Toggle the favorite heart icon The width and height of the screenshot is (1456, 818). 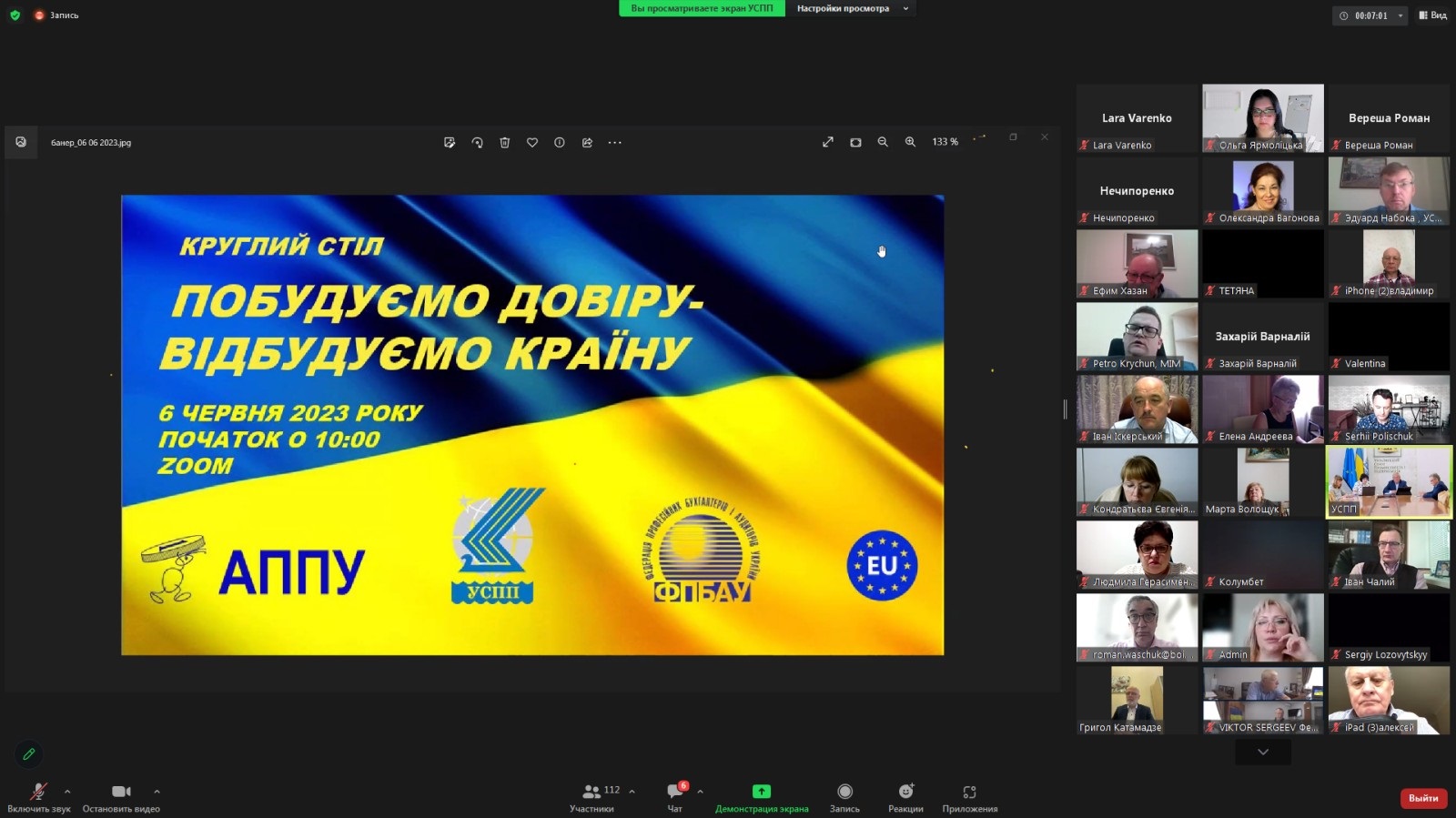tap(532, 142)
